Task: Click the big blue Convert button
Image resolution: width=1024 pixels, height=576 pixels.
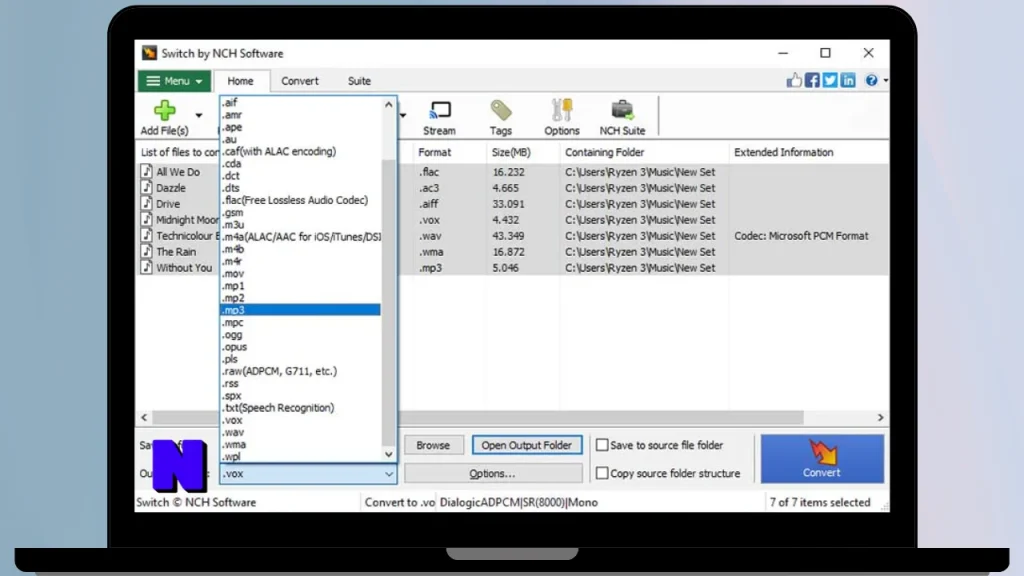Action: point(822,459)
